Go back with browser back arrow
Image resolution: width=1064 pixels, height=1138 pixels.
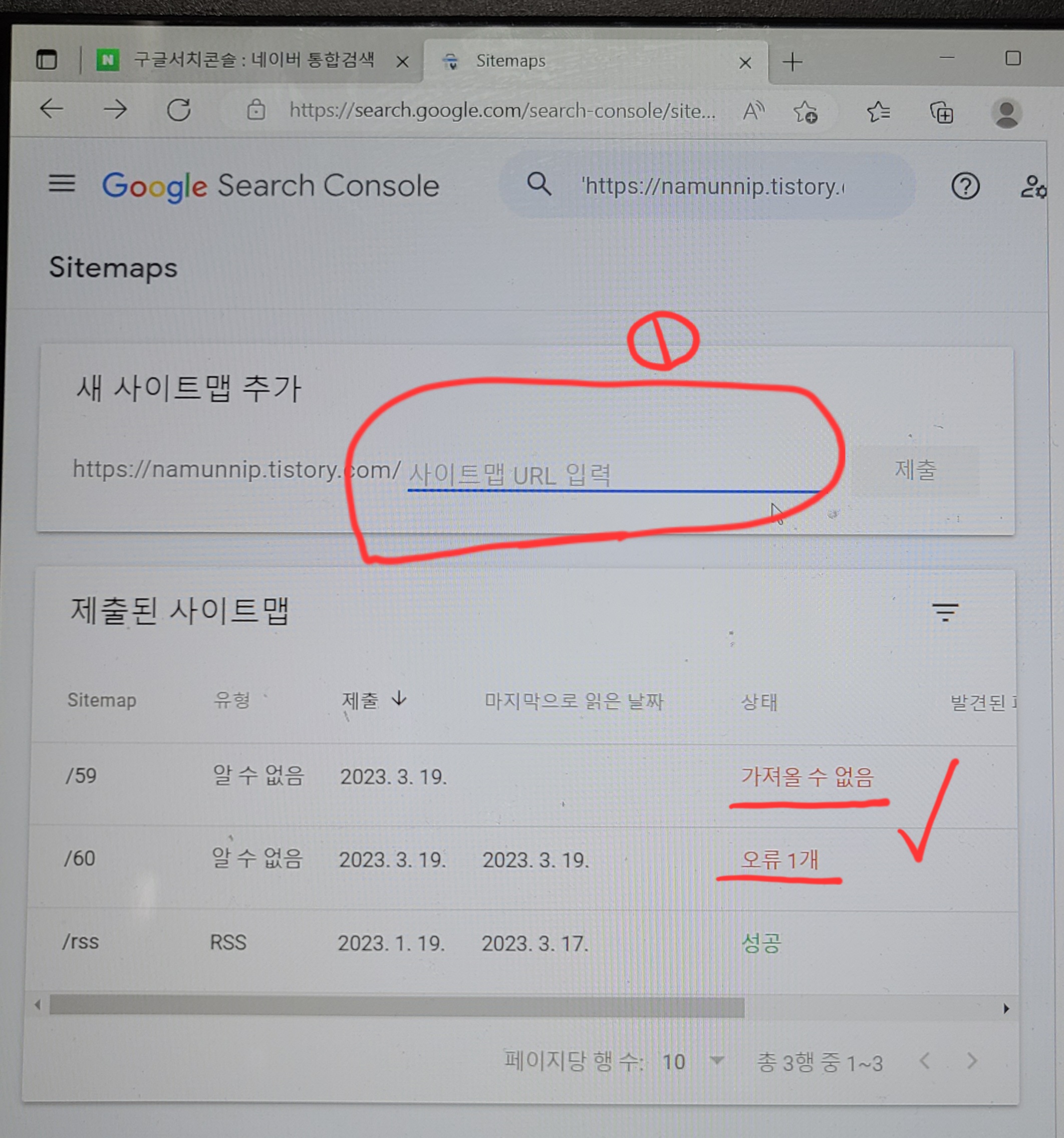pyautogui.click(x=52, y=109)
